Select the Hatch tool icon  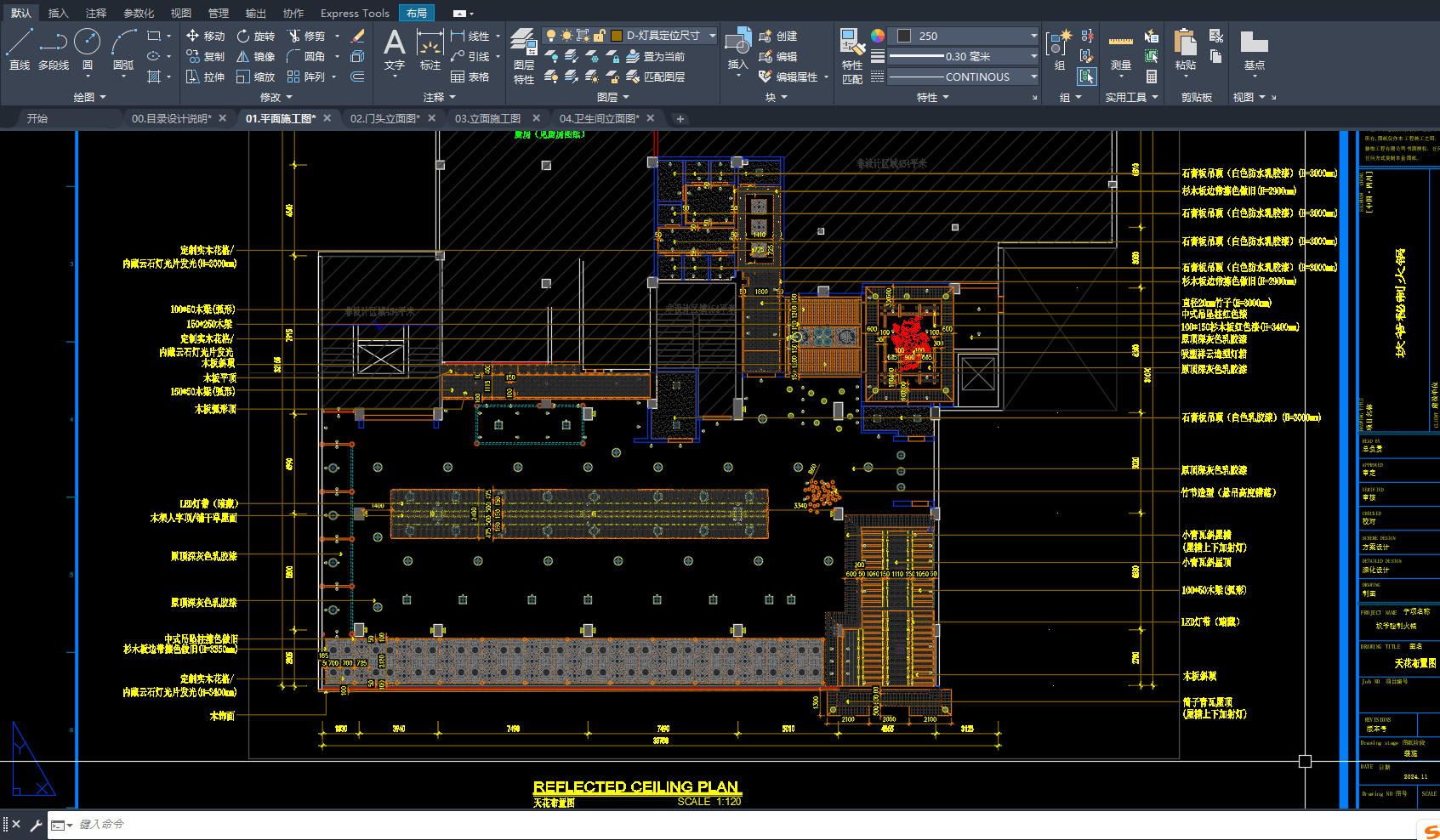click(x=154, y=77)
